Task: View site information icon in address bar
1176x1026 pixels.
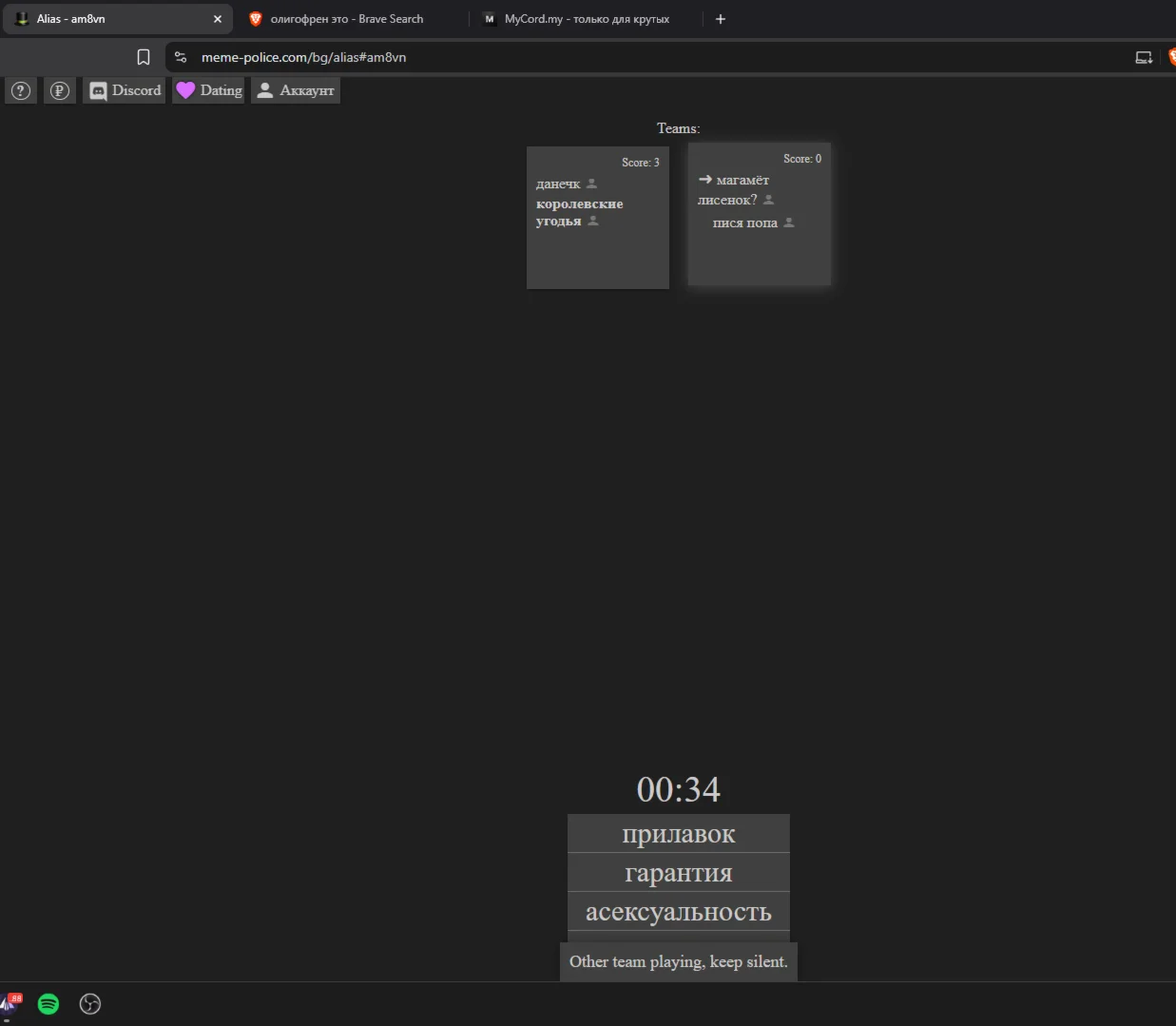Action: point(181,57)
